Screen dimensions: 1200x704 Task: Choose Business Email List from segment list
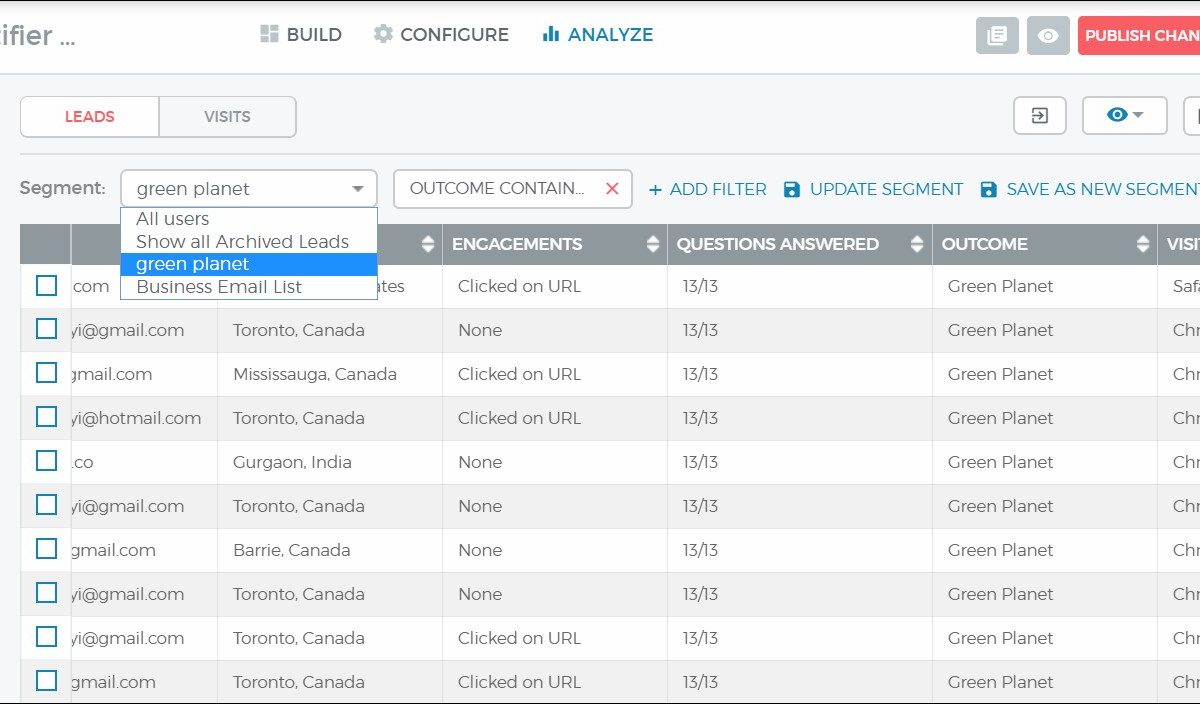[x=219, y=287]
